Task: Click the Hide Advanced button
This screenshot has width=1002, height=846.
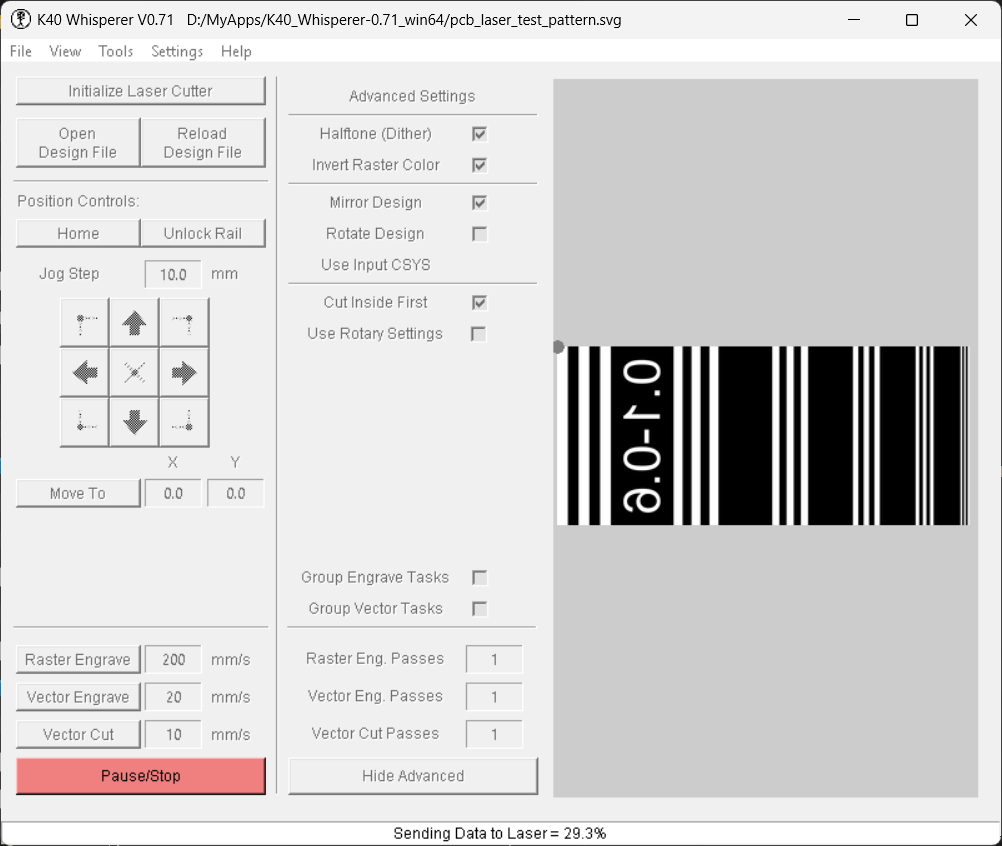Action: (413, 776)
